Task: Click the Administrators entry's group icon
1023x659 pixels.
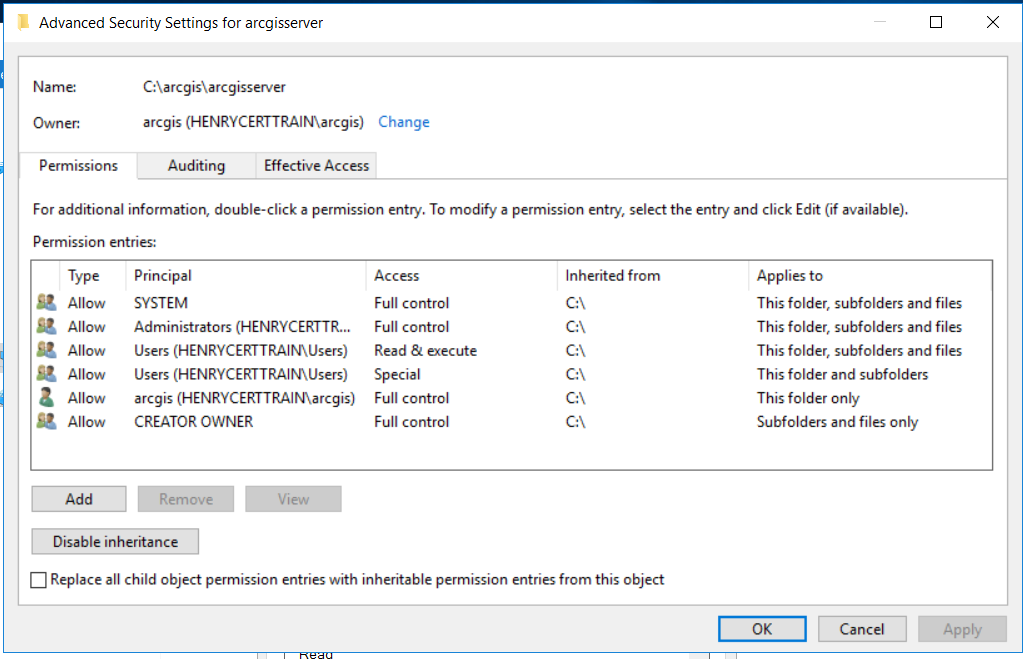Action: 47,326
